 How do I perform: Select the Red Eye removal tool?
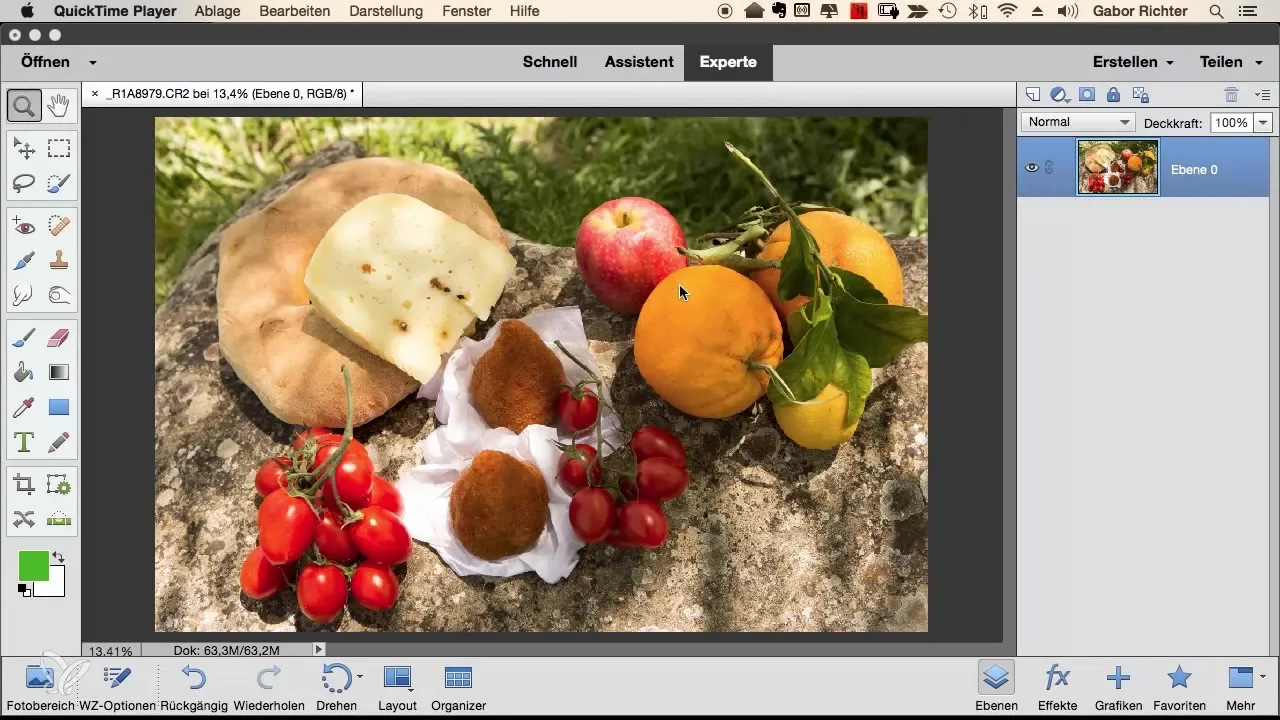[x=24, y=227]
